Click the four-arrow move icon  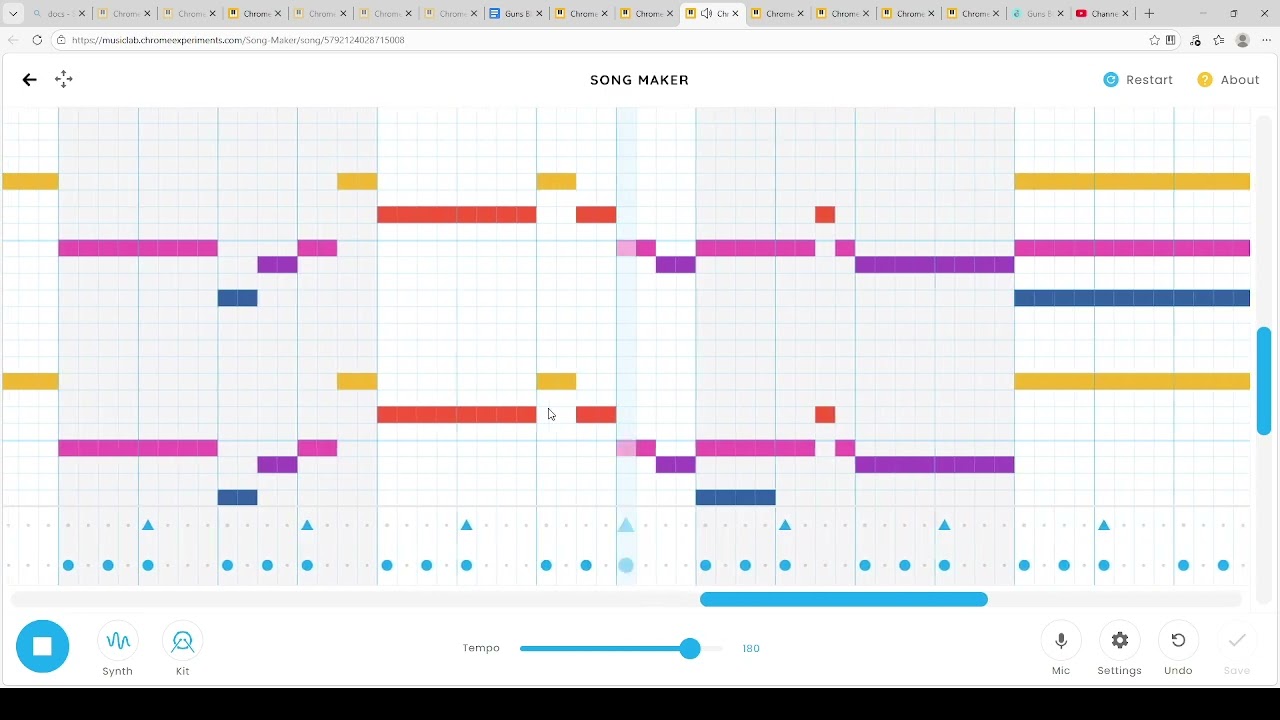point(64,79)
